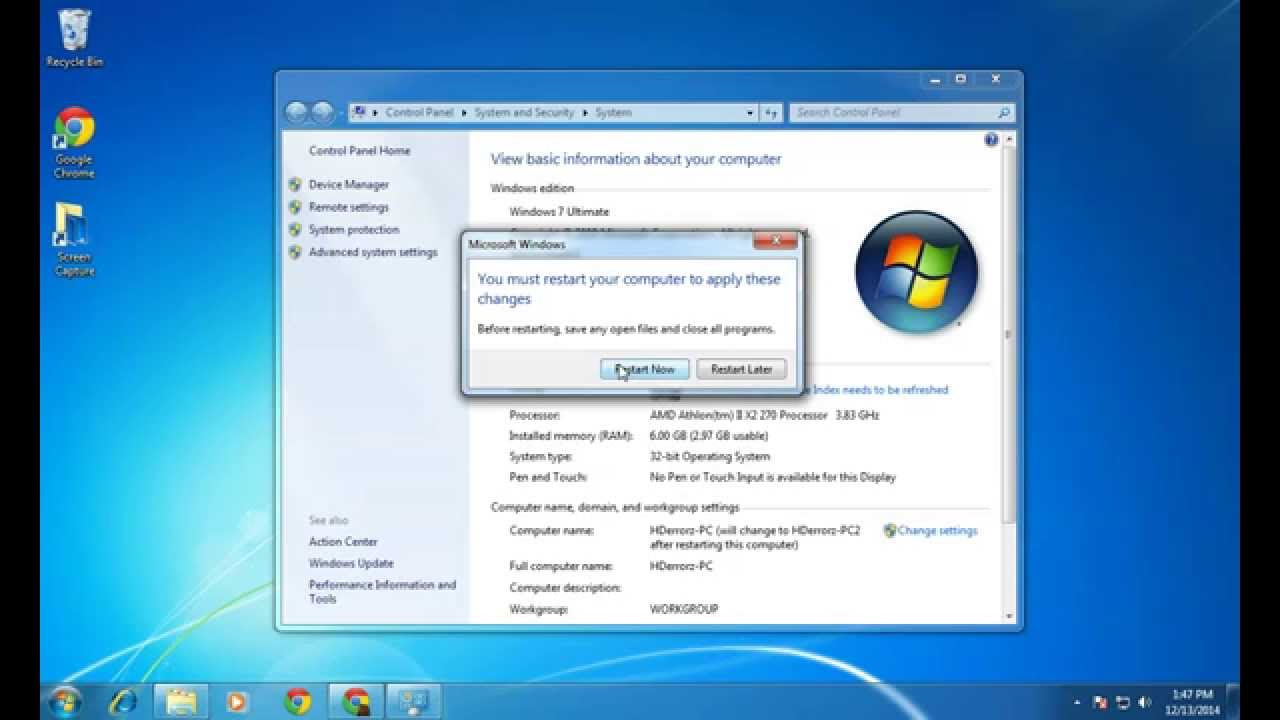
Task: Click the second Chrome taskbar button
Action: pos(355,701)
